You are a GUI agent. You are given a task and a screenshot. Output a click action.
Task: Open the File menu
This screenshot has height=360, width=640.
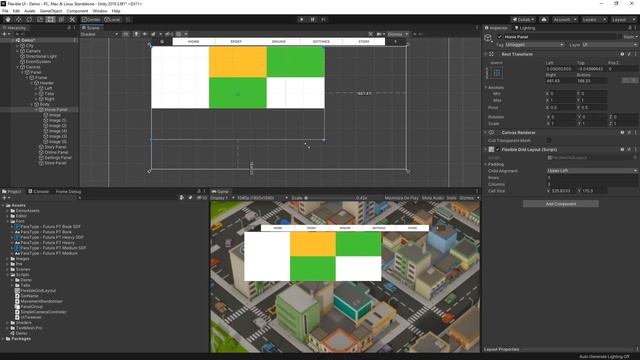point(5,11)
